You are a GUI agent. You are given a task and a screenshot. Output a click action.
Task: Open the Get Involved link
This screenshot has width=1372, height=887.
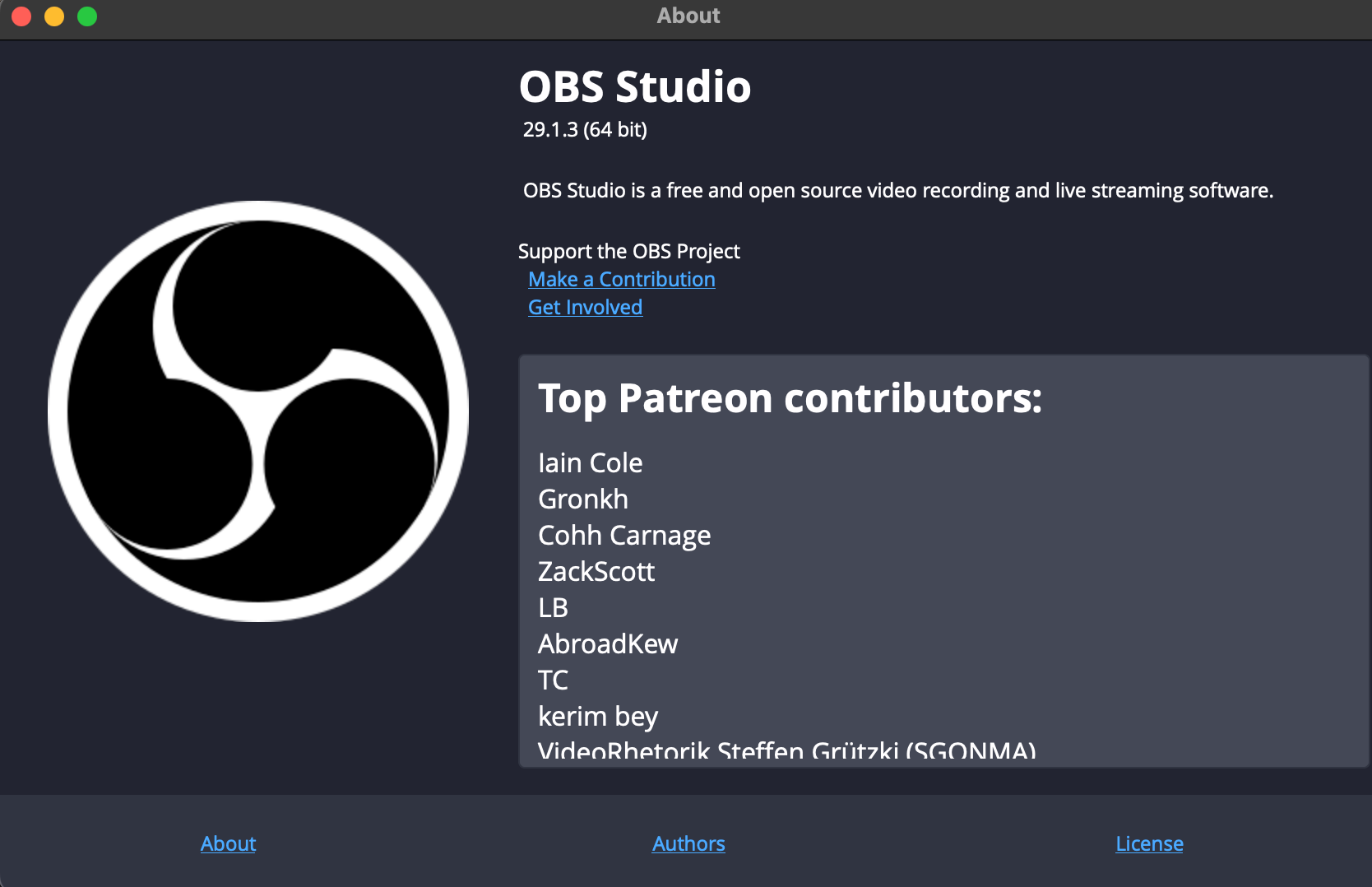585,307
